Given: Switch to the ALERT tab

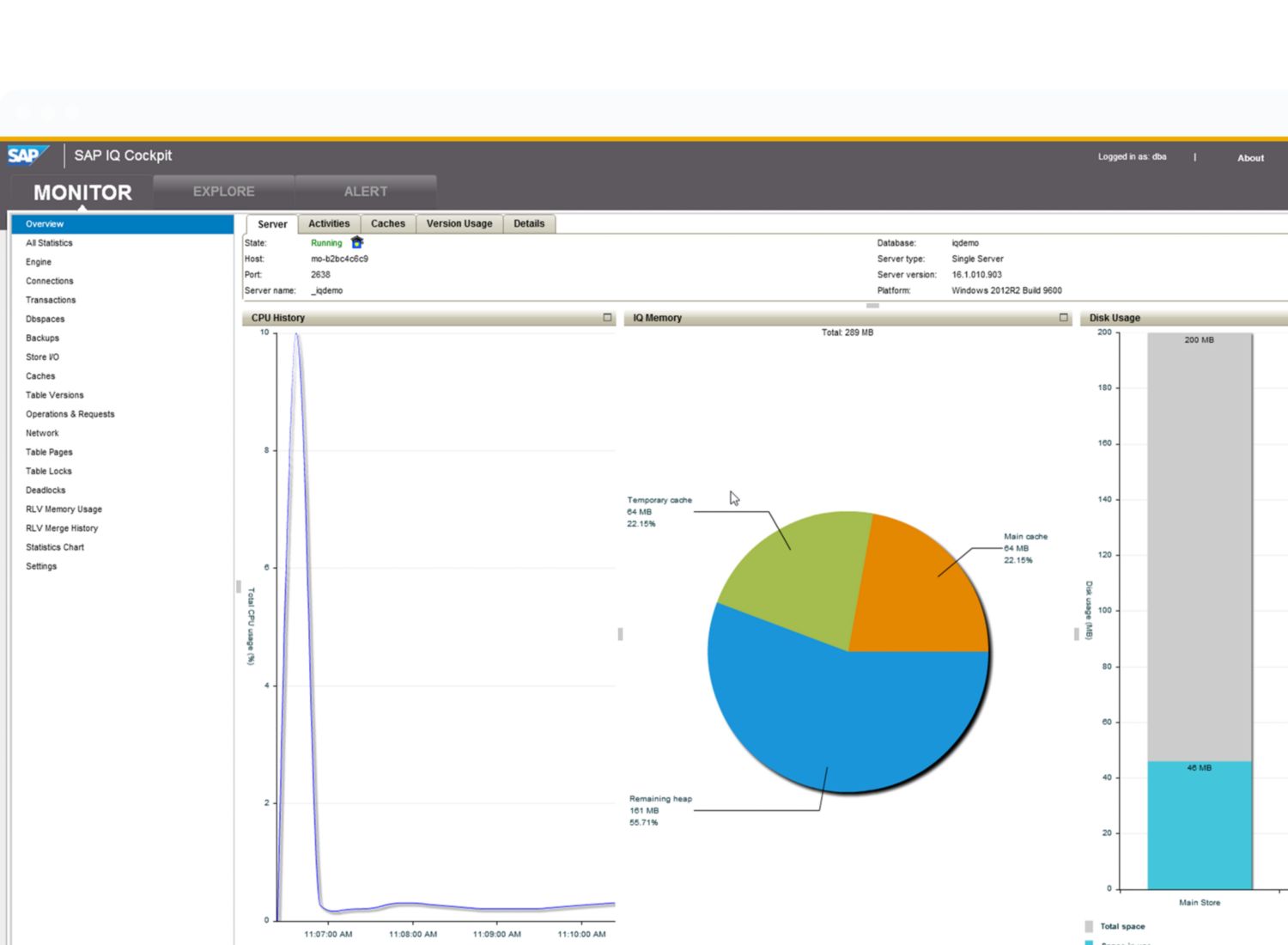Looking at the screenshot, I should pyautogui.click(x=366, y=192).
